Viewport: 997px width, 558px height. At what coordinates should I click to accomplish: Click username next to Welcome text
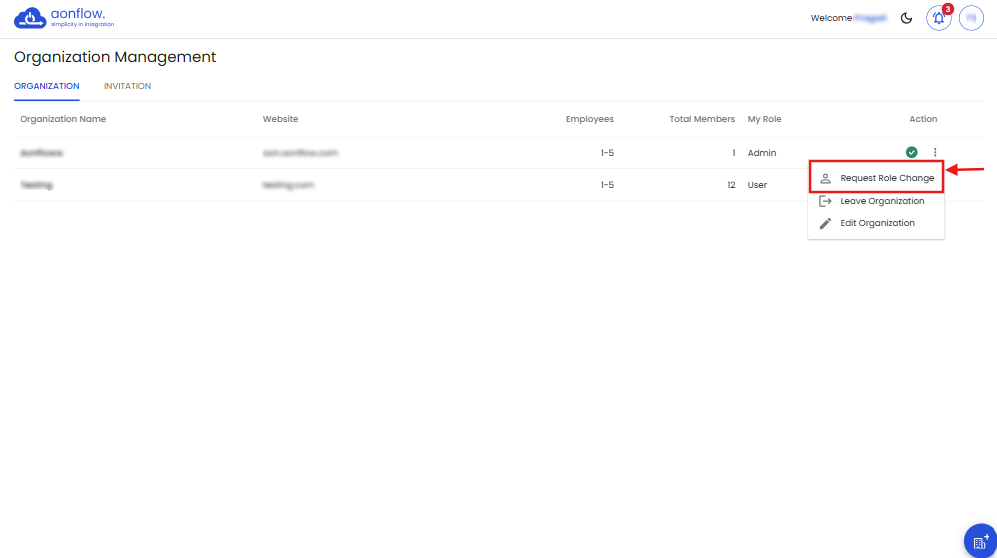click(870, 18)
